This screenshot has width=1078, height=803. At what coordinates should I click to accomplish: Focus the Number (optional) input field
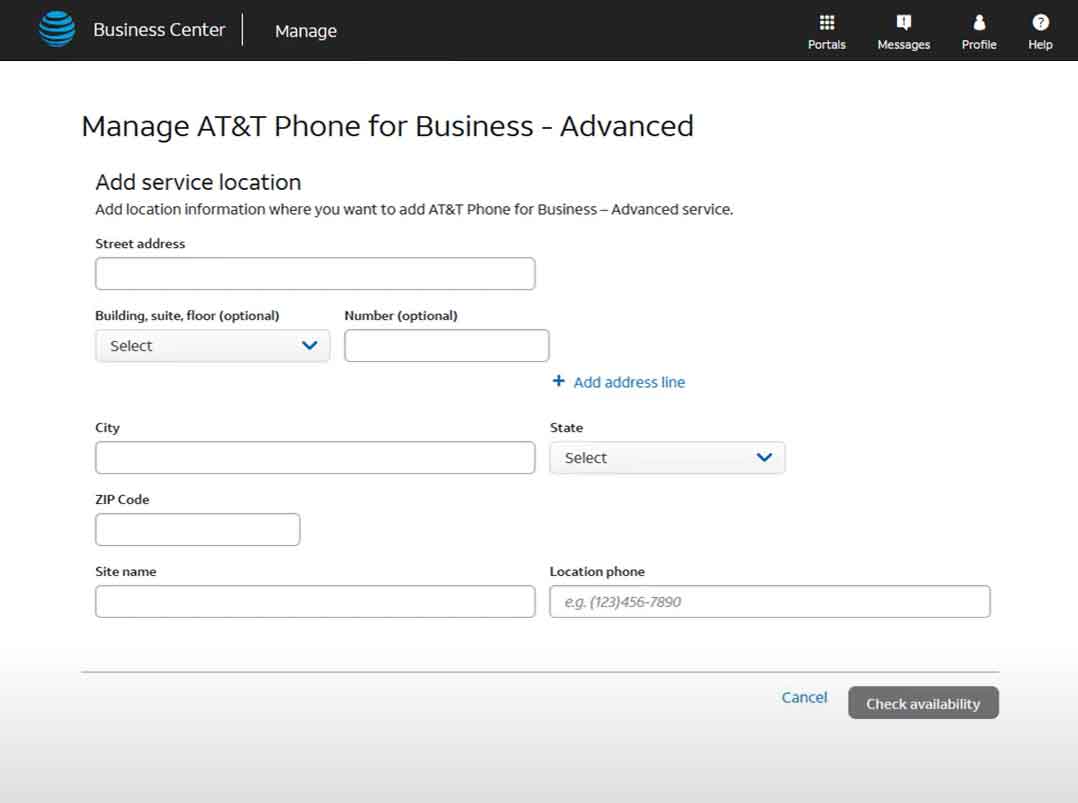pos(447,345)
